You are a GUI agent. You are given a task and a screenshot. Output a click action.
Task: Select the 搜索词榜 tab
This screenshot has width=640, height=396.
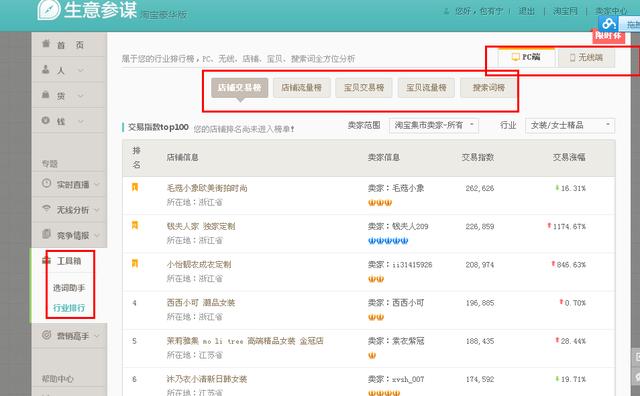coord(489,88)
